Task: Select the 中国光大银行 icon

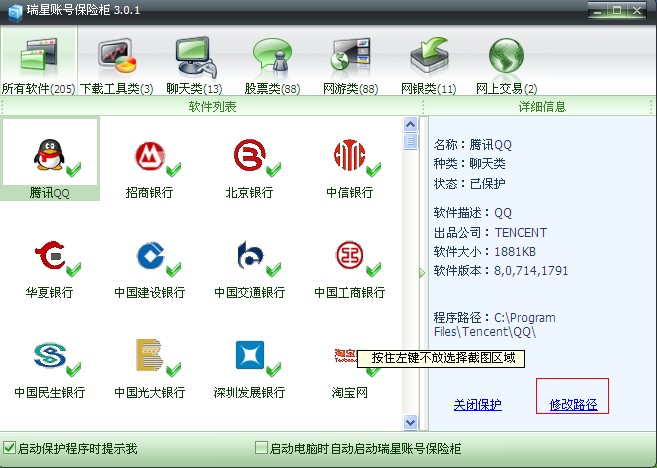Action: click(149, 355)
